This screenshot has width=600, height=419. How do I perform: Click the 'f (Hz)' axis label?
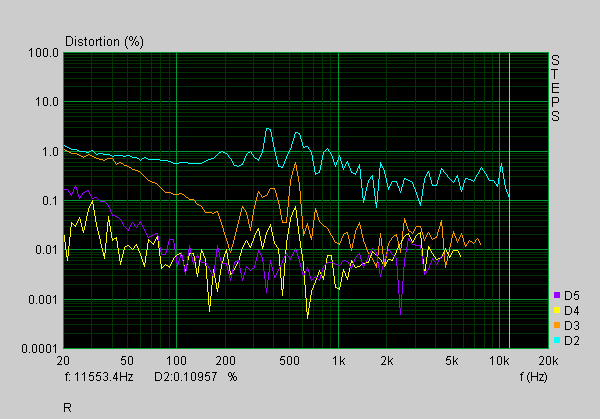click(533, 377)
